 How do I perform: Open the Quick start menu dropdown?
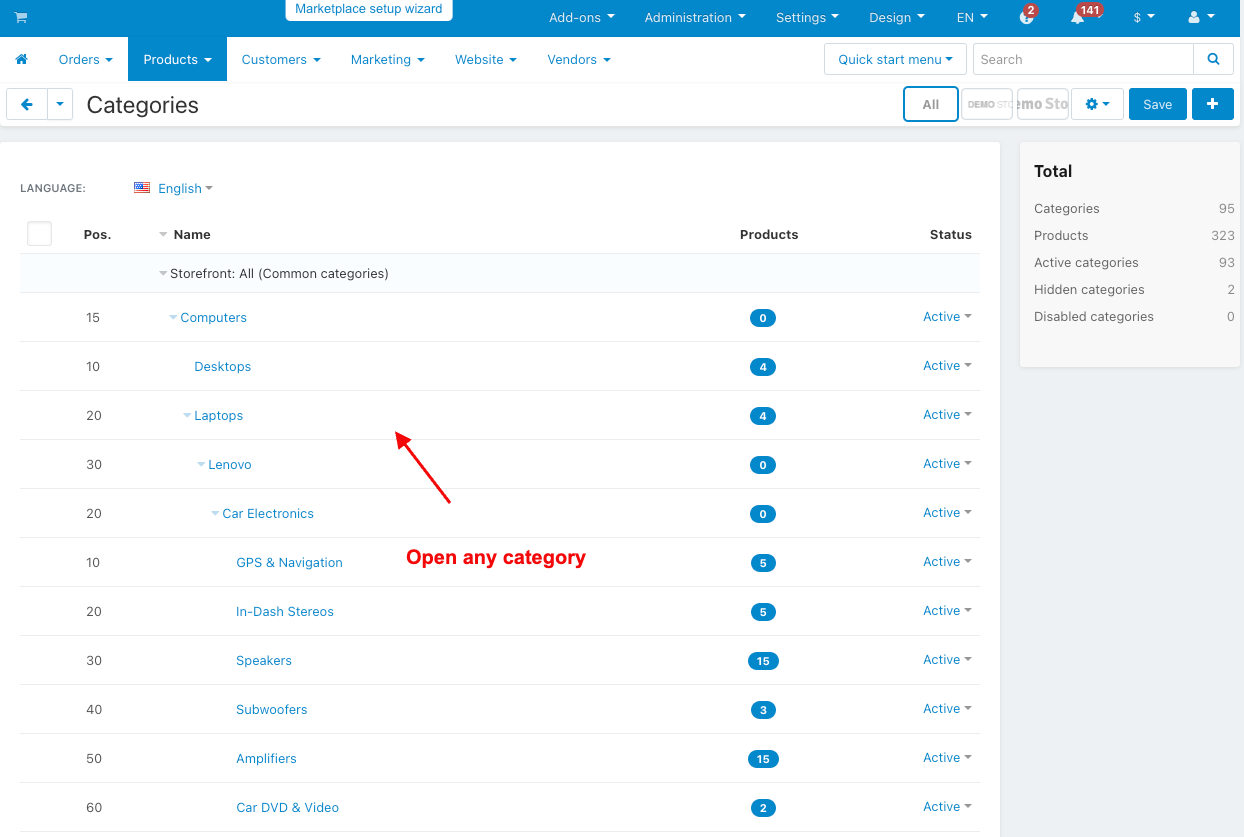(x=896, y=59)
